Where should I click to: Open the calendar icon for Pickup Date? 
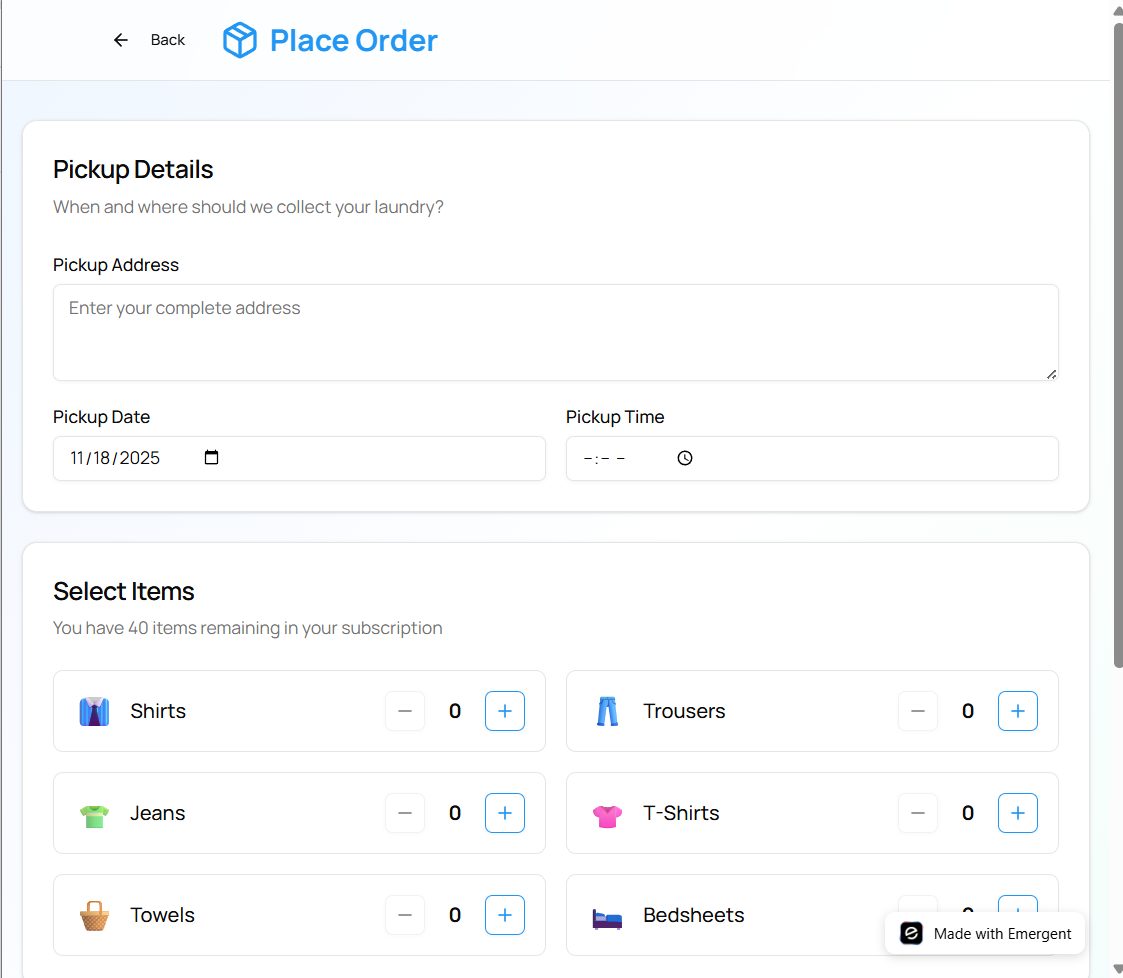coord(211,457)
